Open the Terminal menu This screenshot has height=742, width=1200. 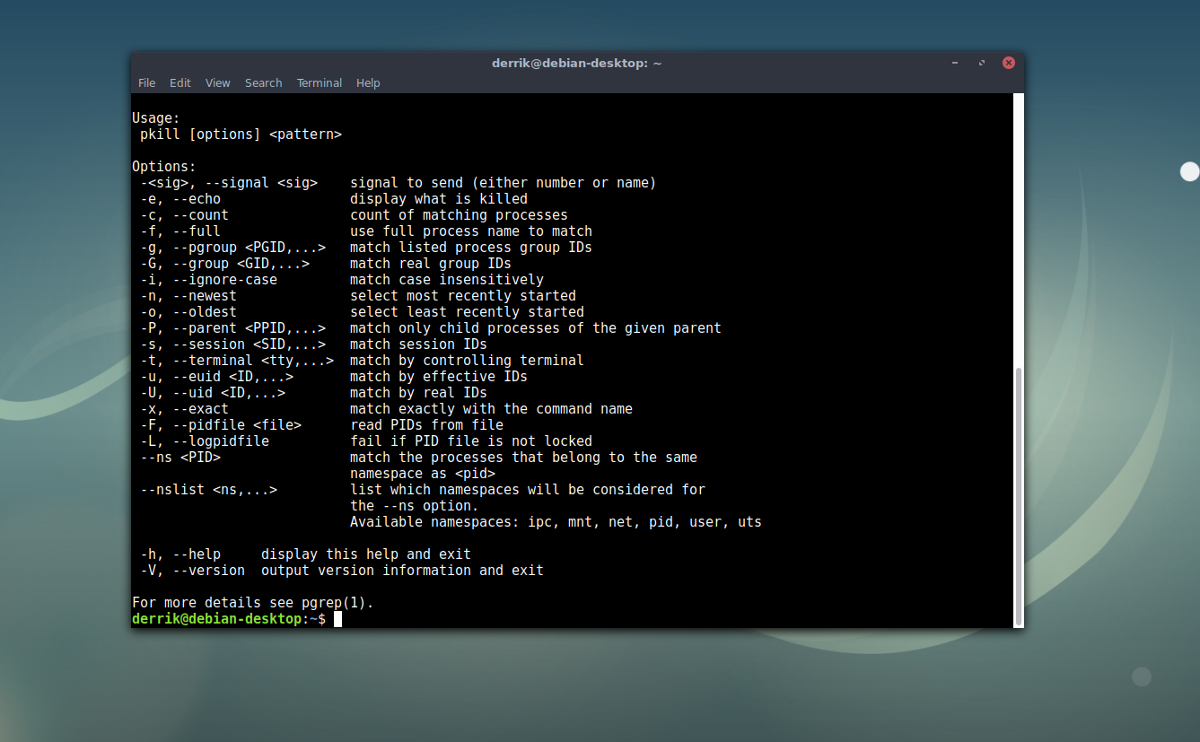319,83
